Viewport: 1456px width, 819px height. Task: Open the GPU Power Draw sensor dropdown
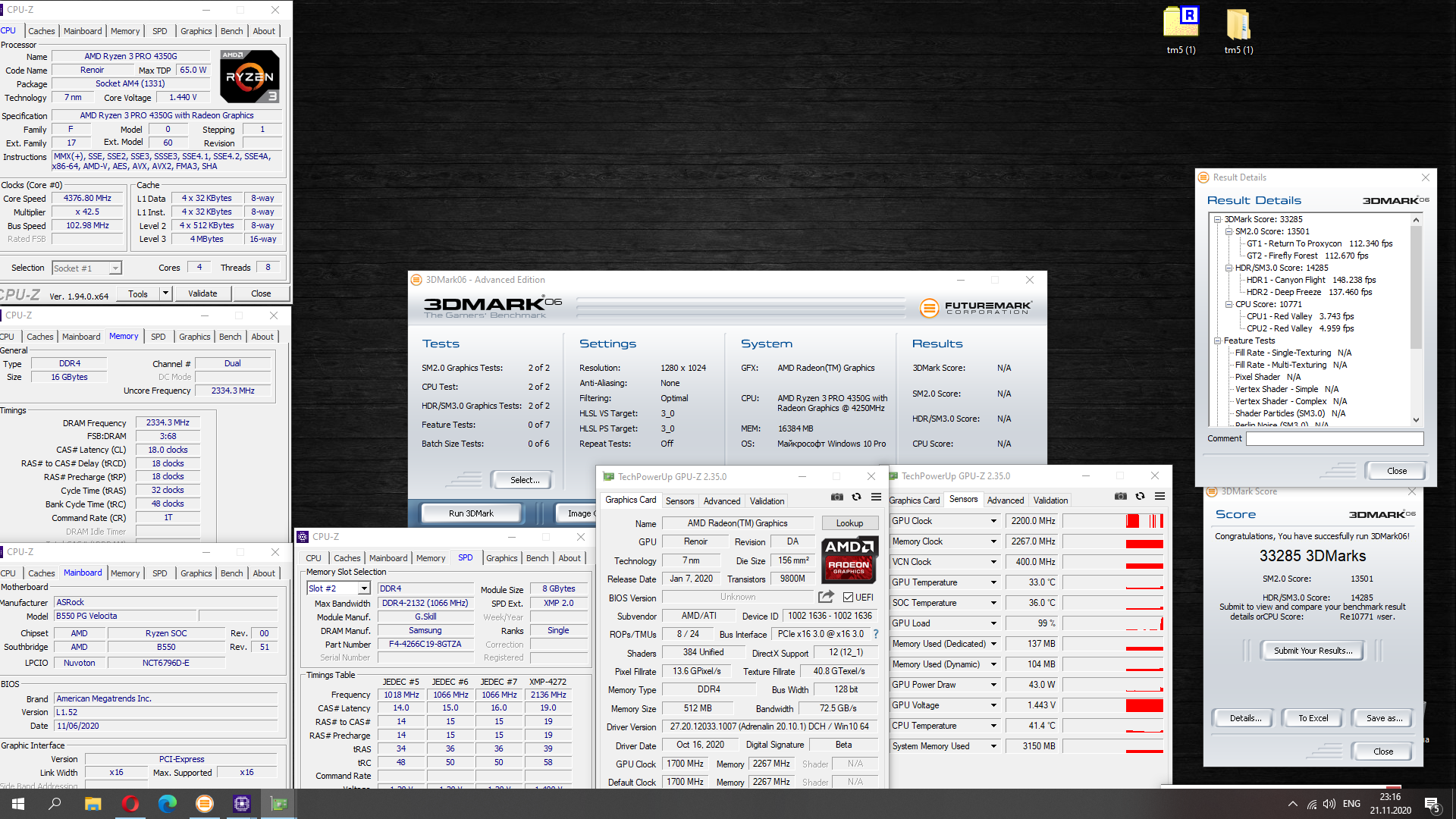993,685
